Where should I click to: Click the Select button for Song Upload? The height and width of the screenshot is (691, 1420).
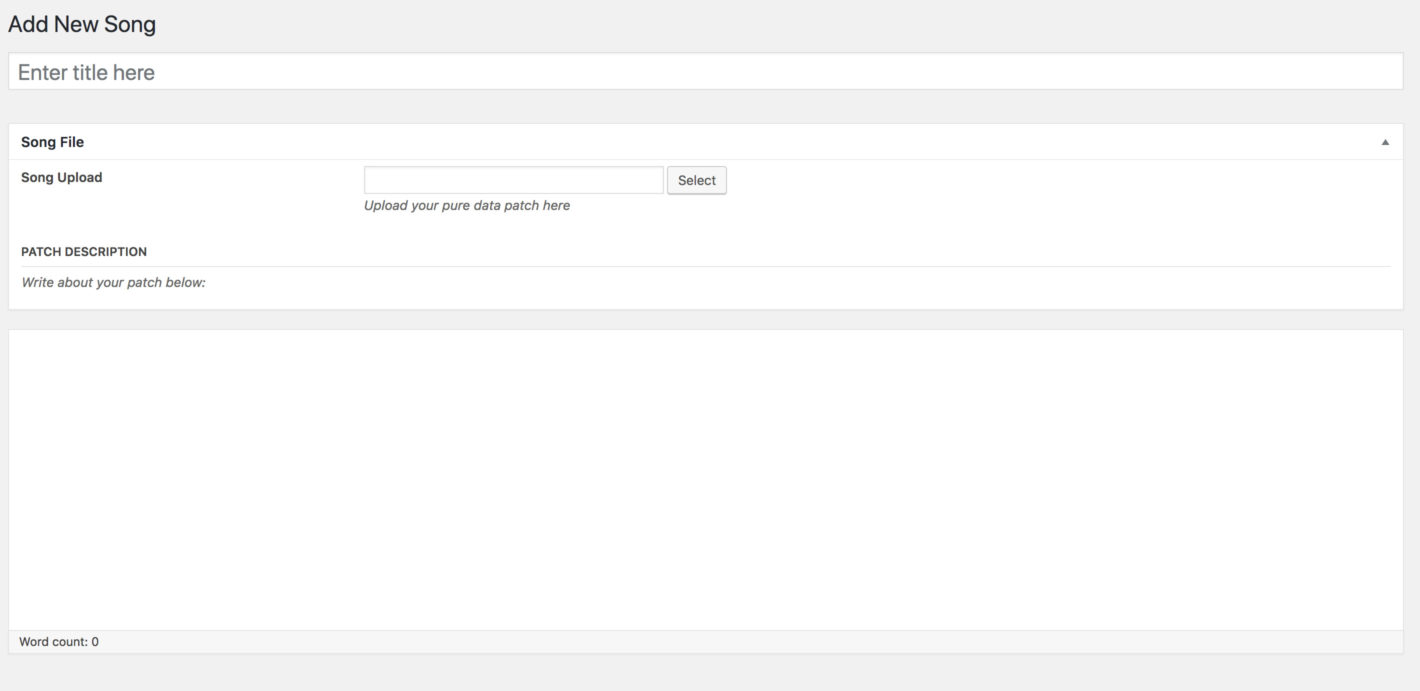tap(696, 180)
